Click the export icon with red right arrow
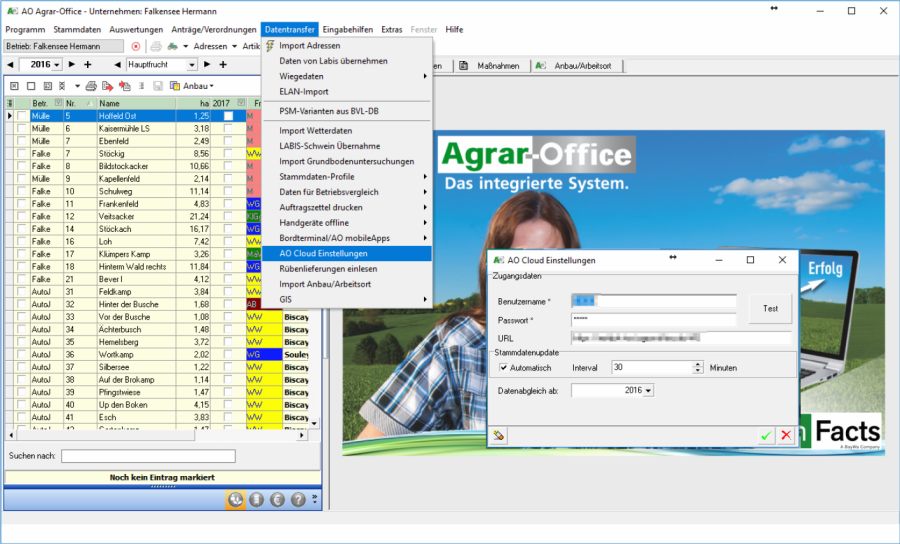 coord(107,86)
